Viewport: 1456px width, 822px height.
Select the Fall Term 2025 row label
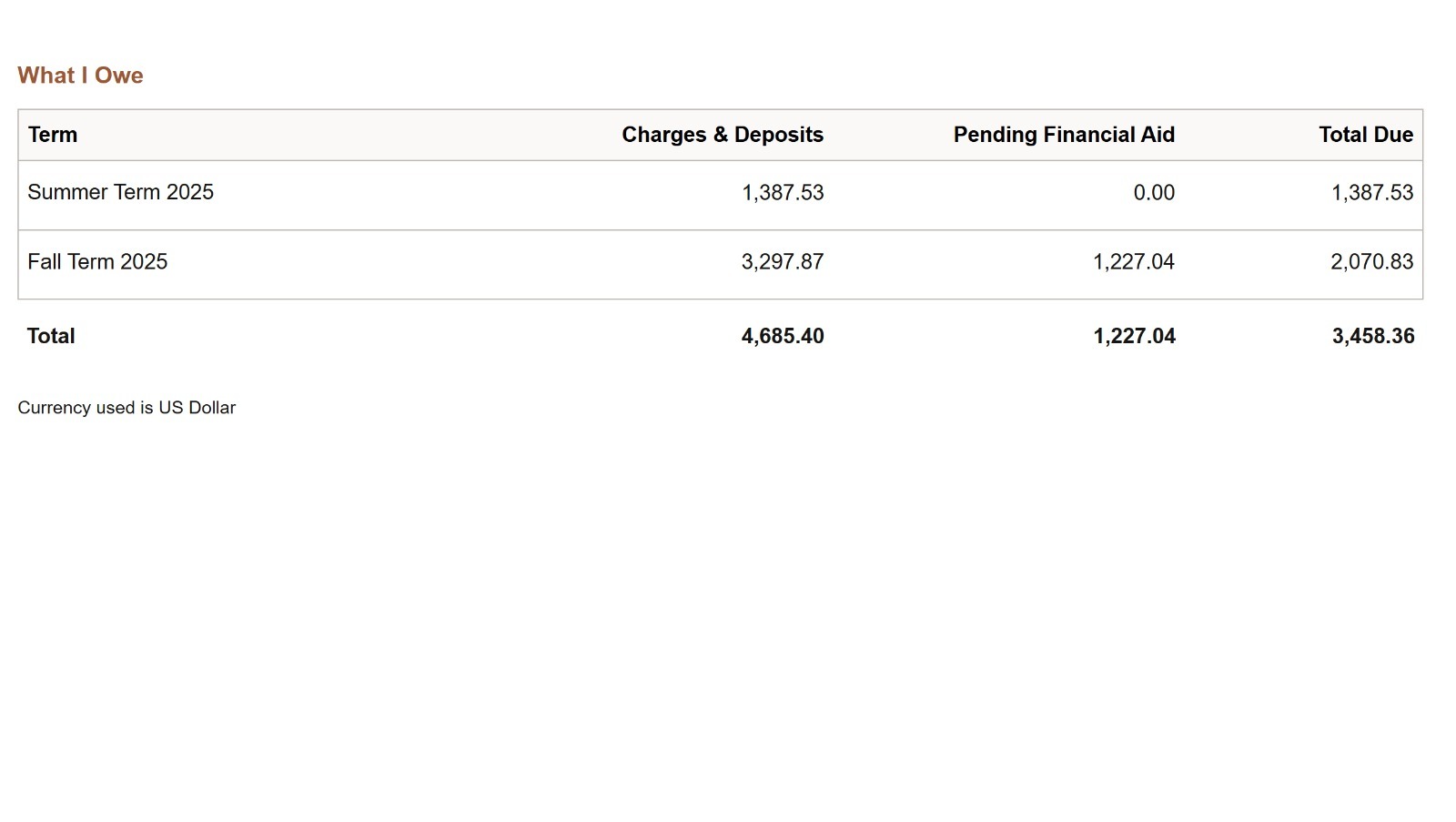[97, 262]
